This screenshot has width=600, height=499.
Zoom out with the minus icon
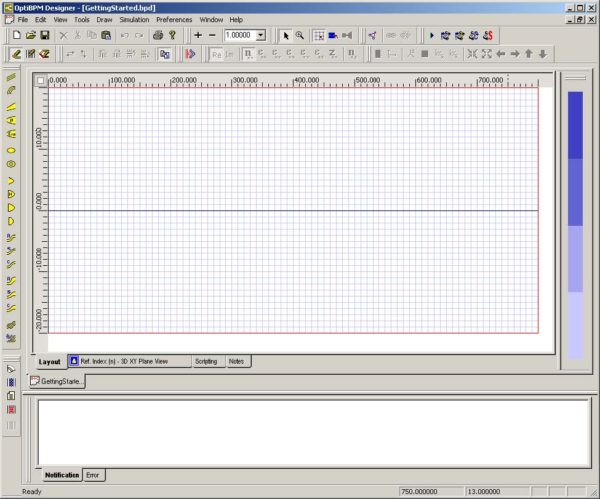click(x=212, y=35)
